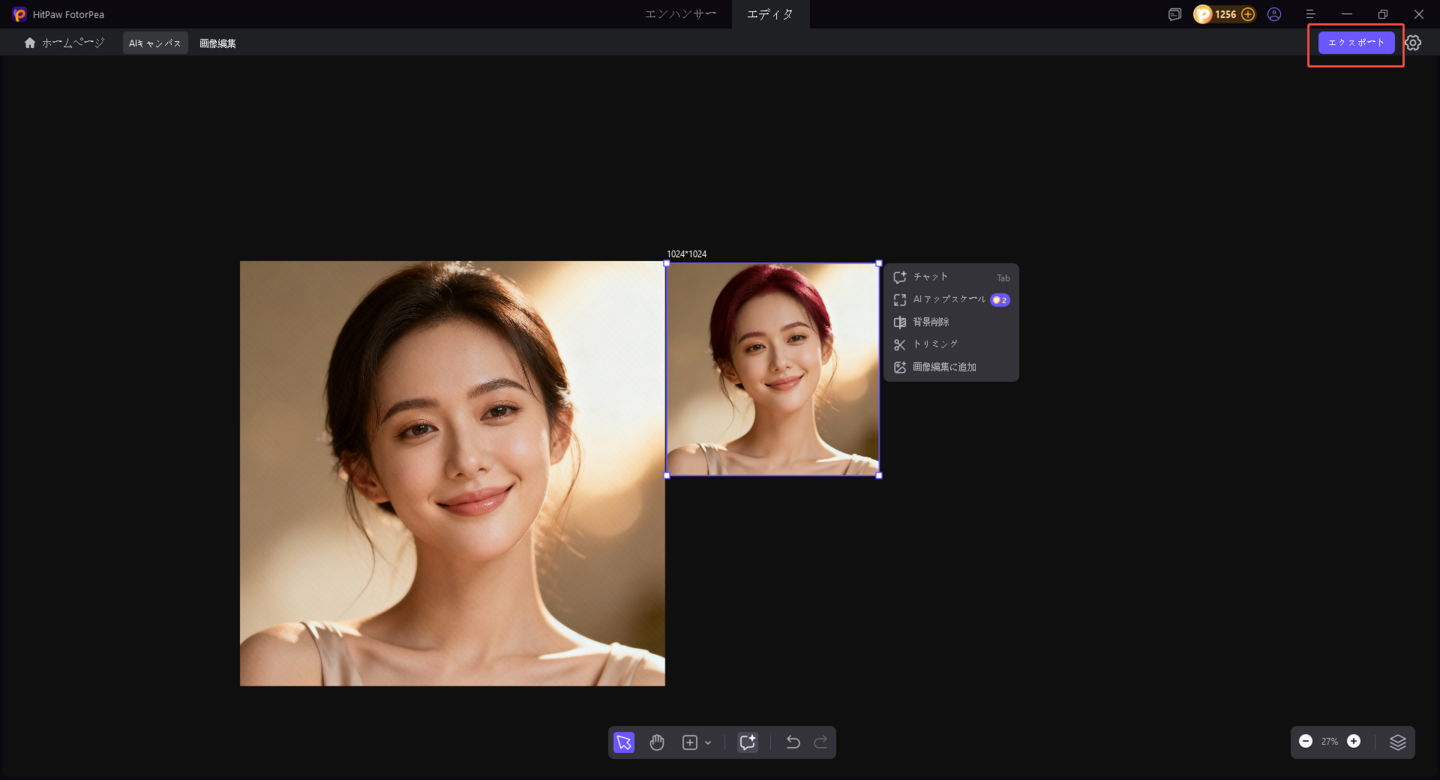Click the add image plus icon
The width and height of the screenshot is (1440, 780).
689,742
